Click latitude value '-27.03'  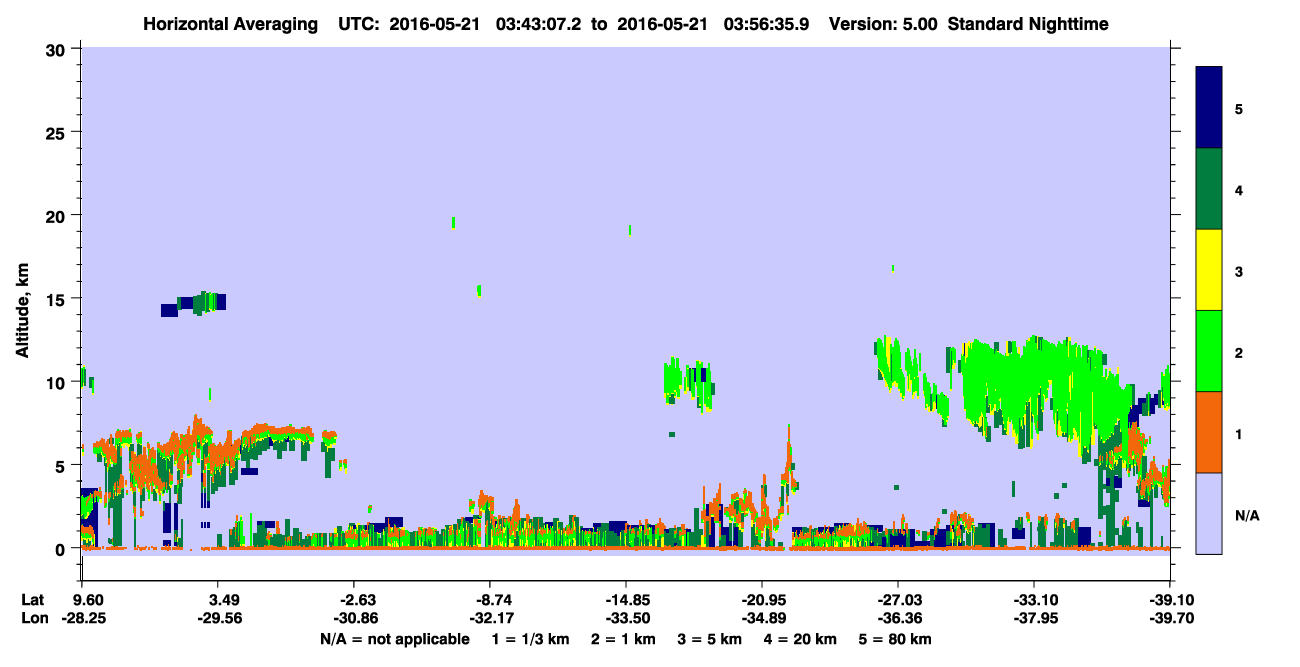pyautogui.click(x=898, y=600)
